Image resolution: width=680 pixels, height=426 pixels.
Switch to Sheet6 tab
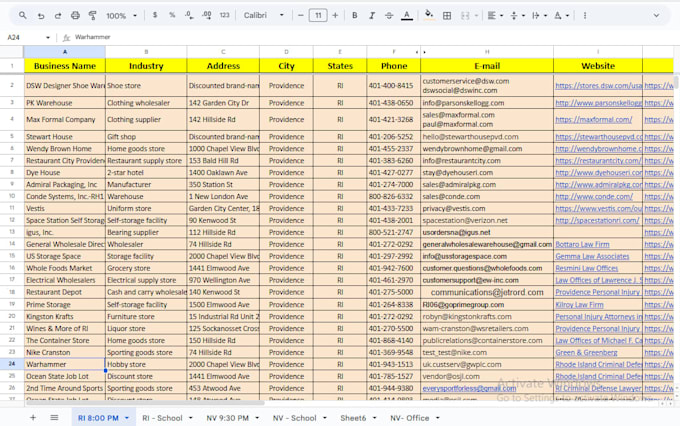[x=353, y=418]
